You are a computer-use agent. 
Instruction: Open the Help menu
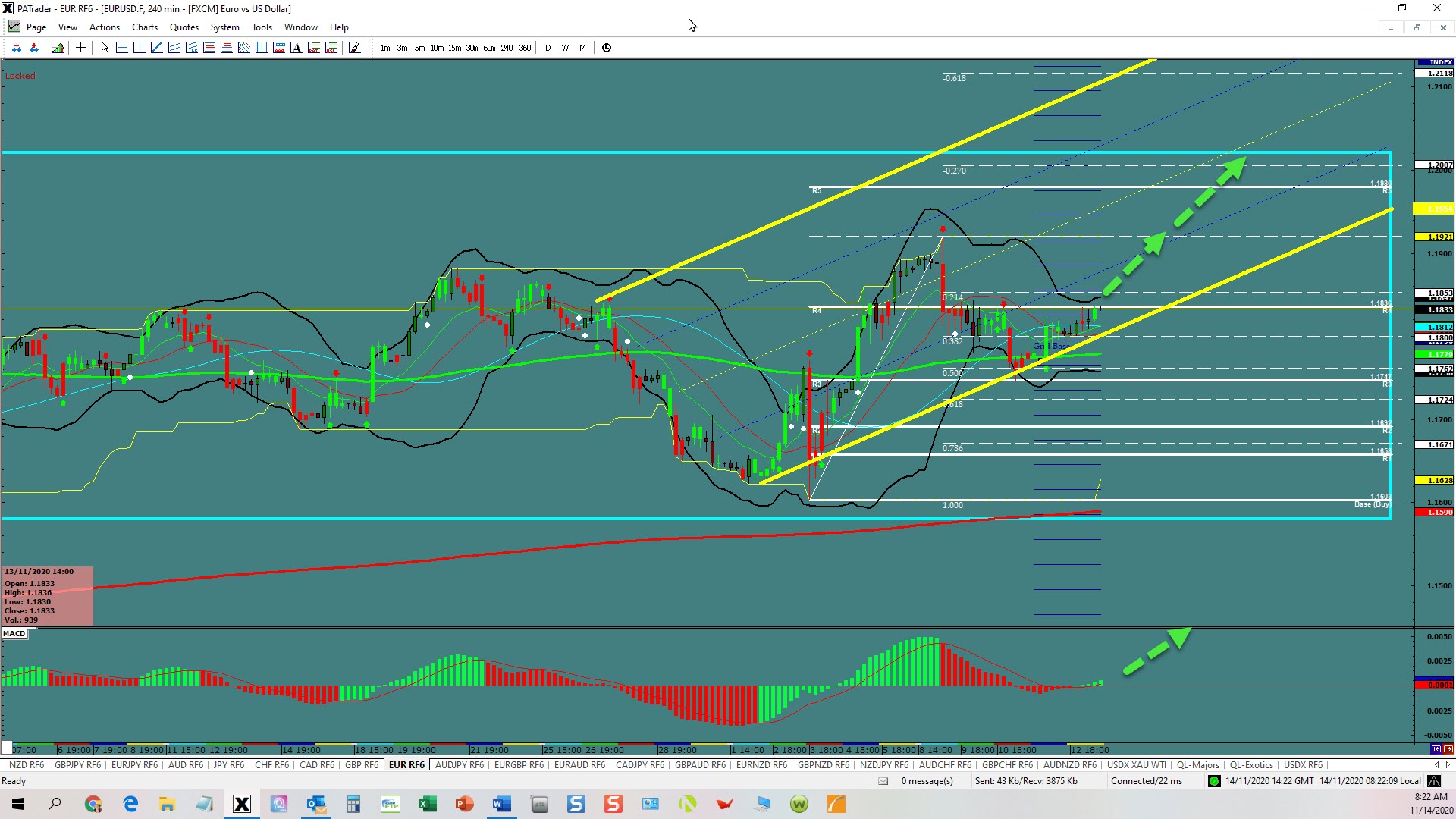(339, 27)
